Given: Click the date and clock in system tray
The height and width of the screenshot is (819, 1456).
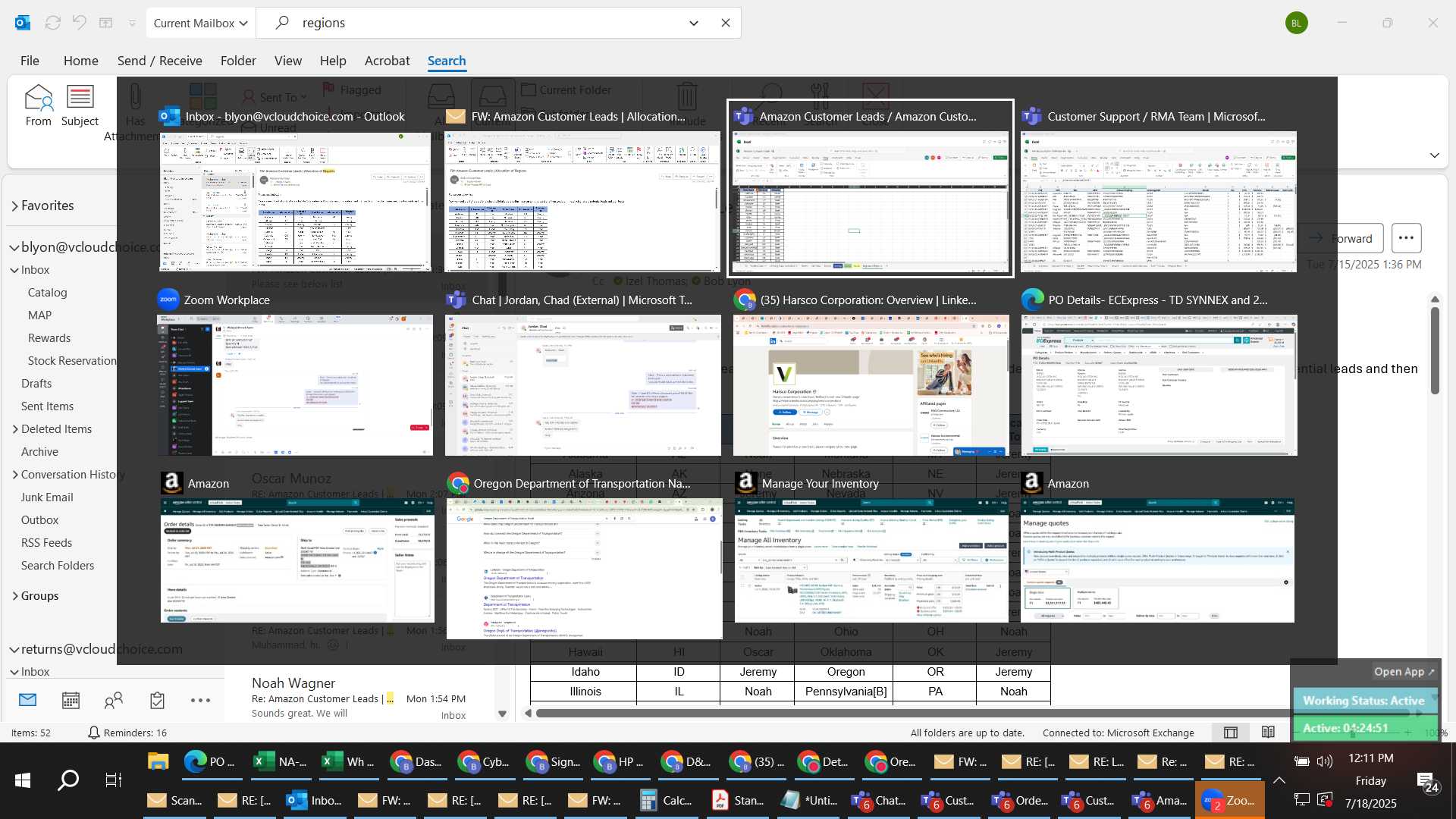Looking at the screenshot, I should tap(1370, 780).
